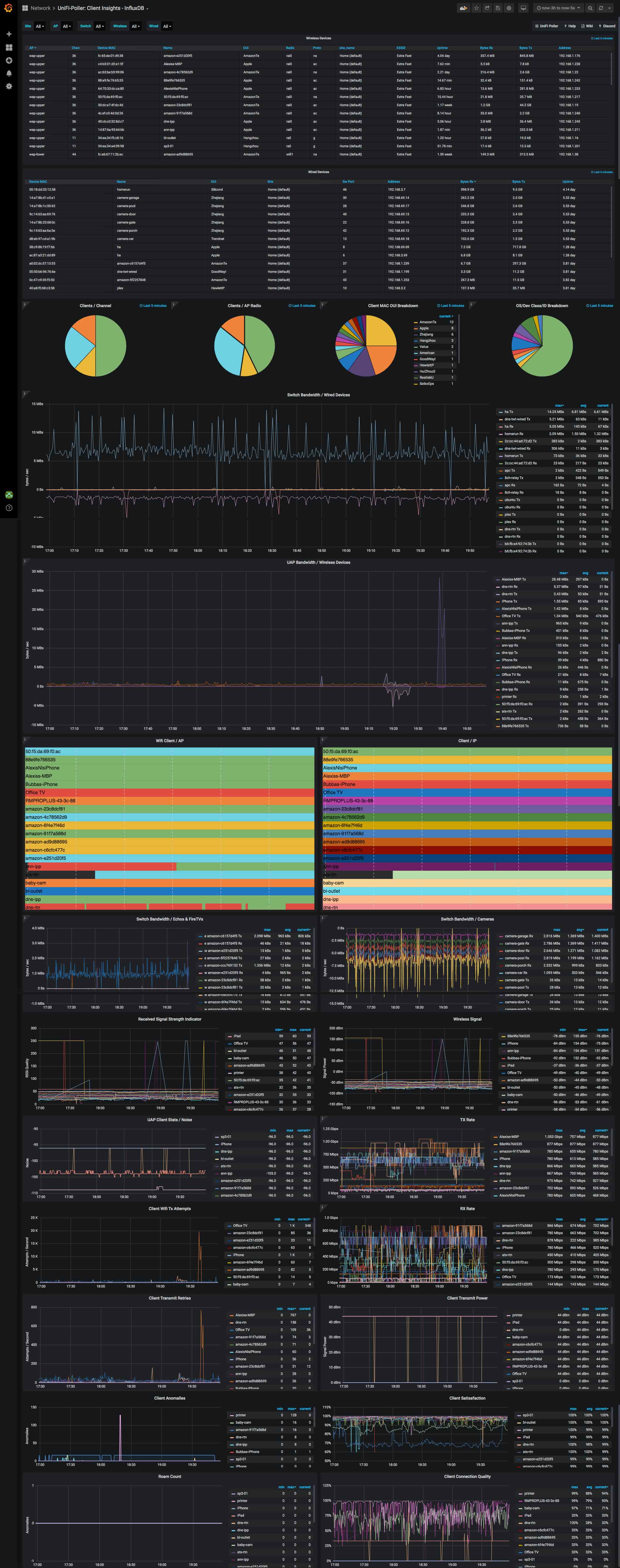This screenshot has height=1568, width=620.
Task: Open the Dashboards grid icon in sidebar
Action: pyautogui.click(x=9, y=48)
